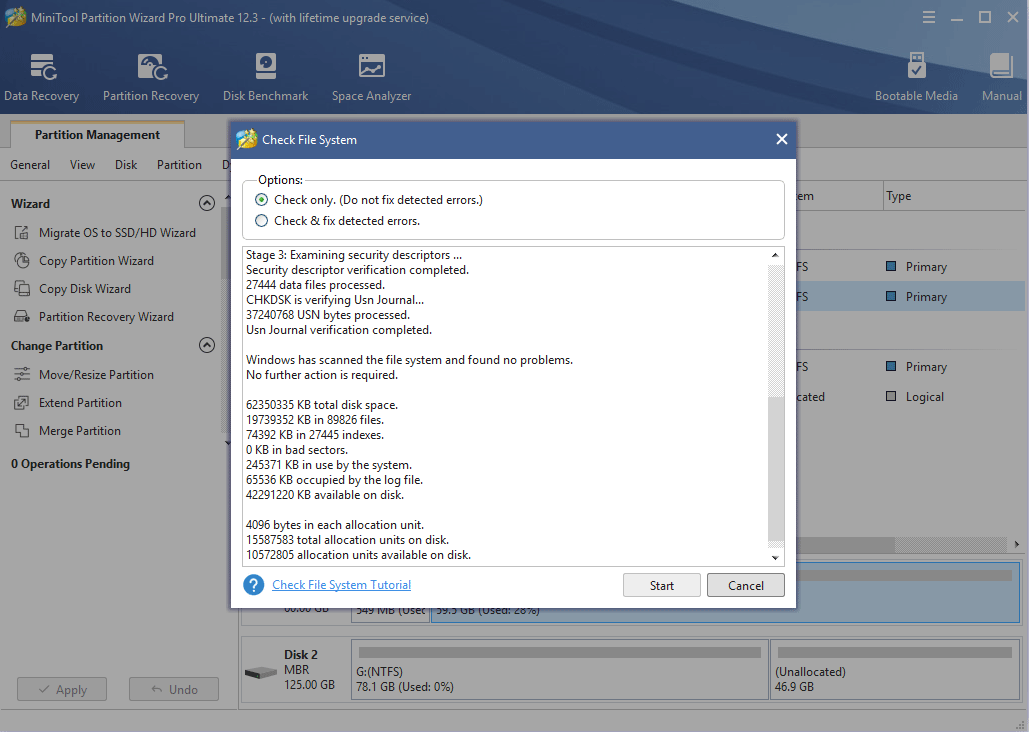Switch to Partition Management tab
The height and width of the screenshot is (732, 1029).
click(x=97, y=135)
